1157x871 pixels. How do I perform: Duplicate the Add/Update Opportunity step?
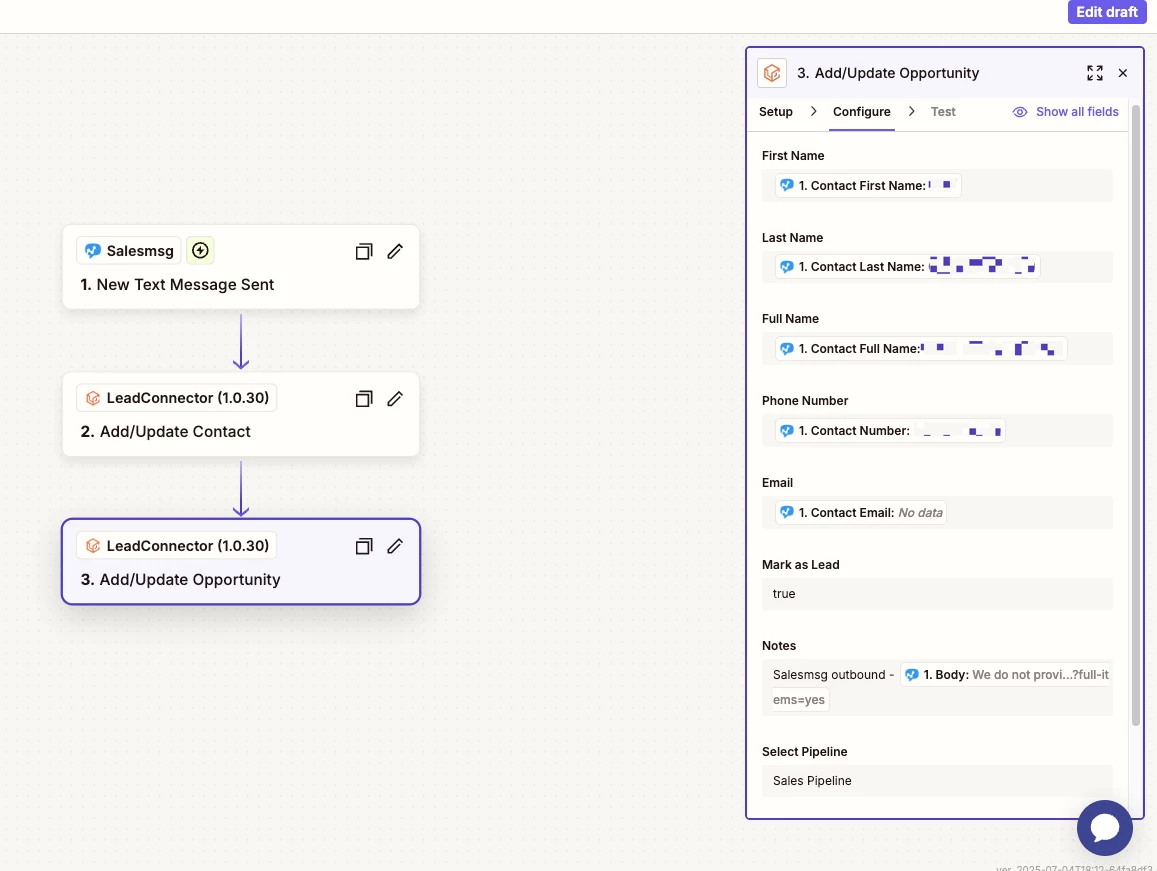click(364, 546)
